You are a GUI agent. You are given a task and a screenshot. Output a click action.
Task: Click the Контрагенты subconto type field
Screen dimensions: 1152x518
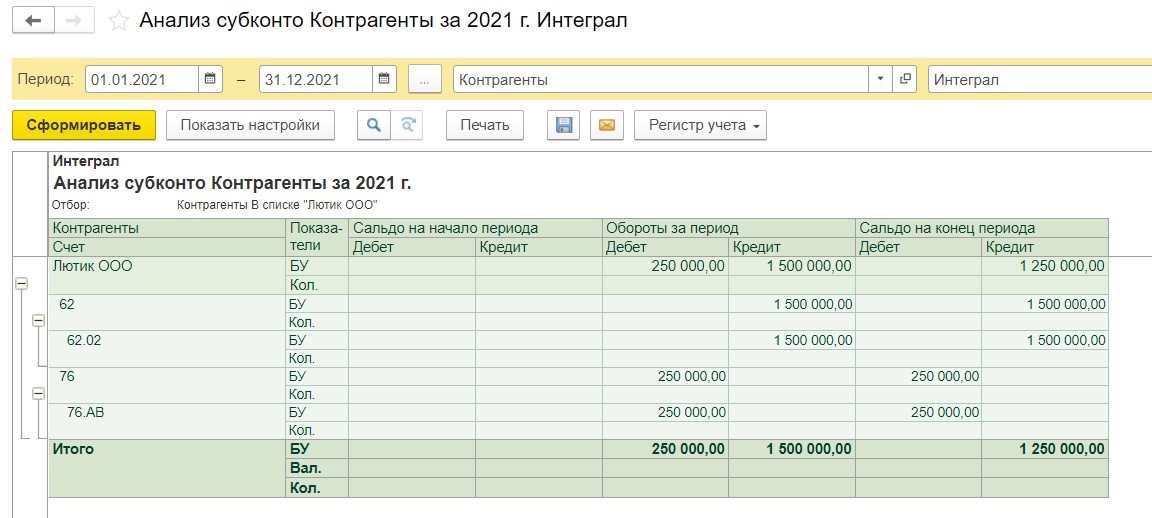point(661,80)
